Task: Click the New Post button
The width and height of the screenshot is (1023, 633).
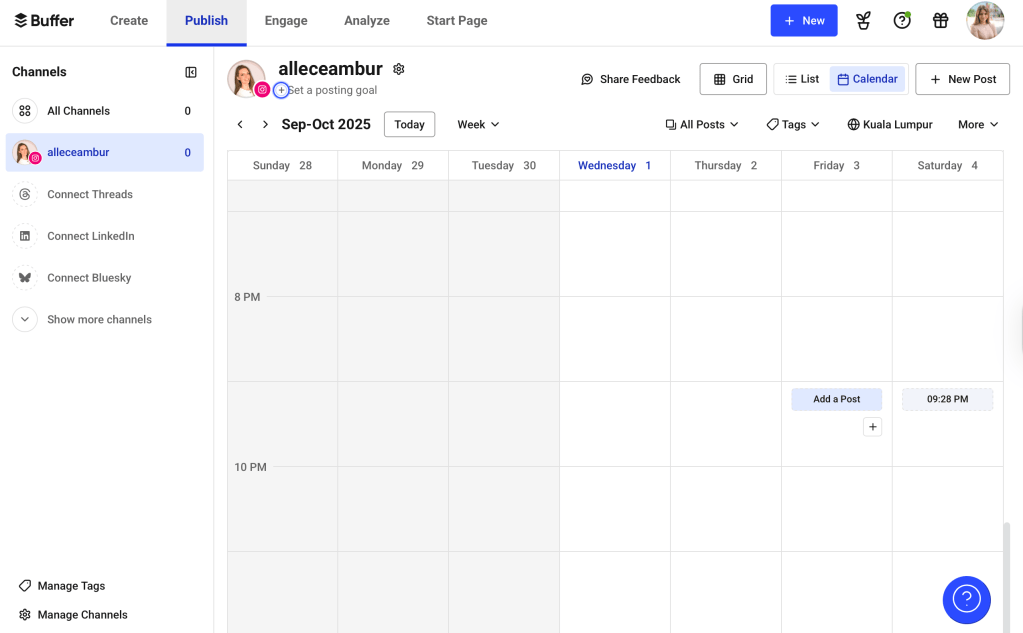Action: click(x=962, y=78)
